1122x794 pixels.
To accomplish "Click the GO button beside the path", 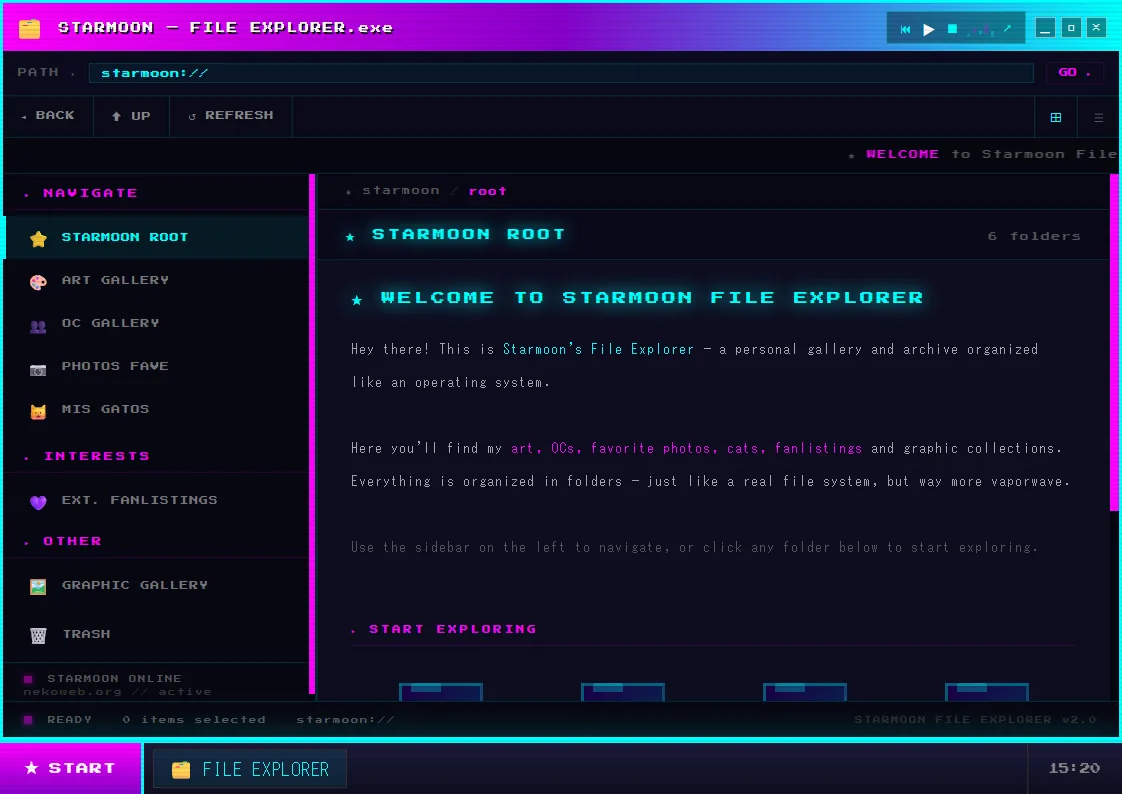I will click(x=1074, y=72).
